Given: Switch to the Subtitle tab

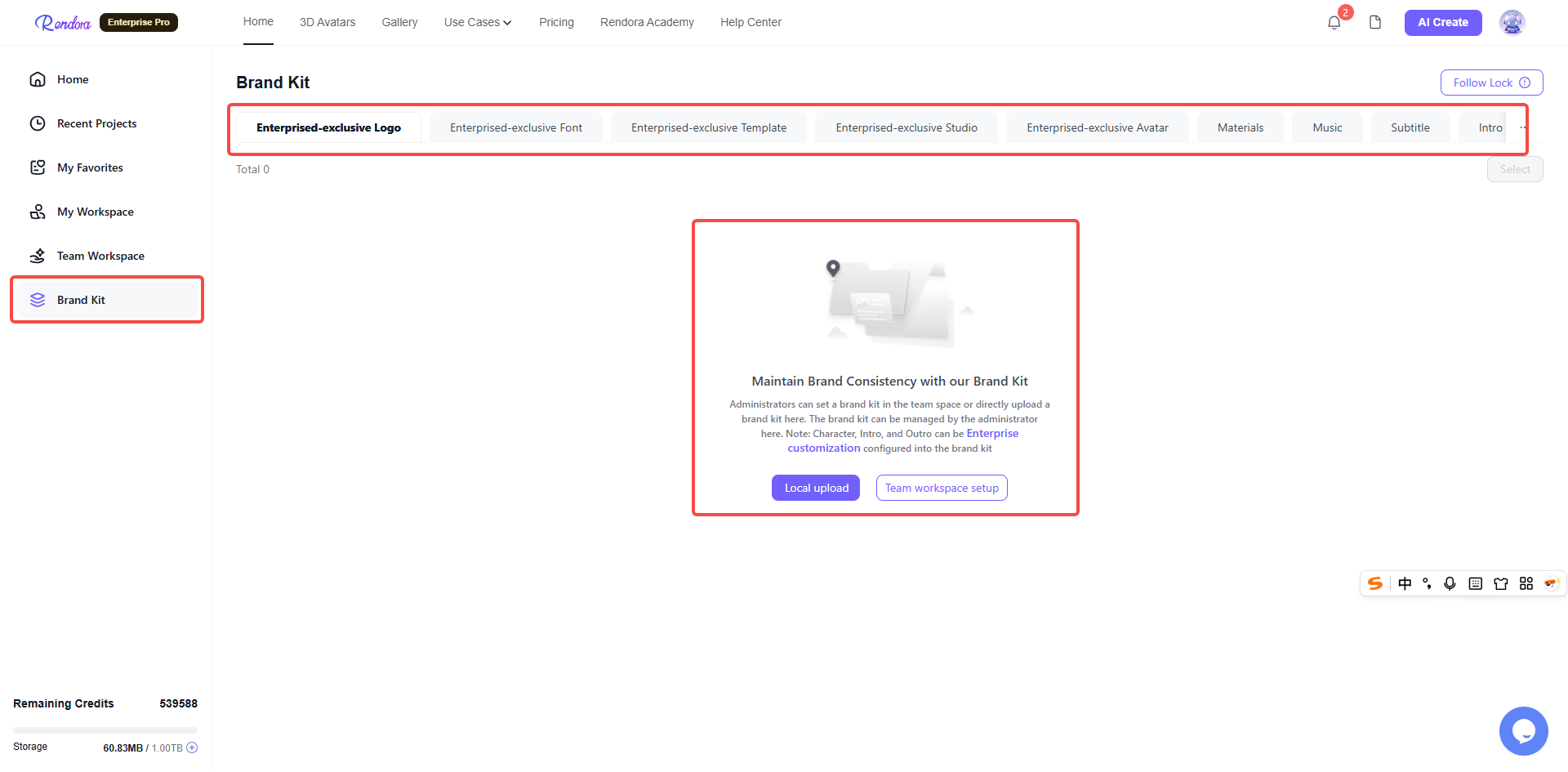Looking at the screenshot, I should tap(1410, 127).
